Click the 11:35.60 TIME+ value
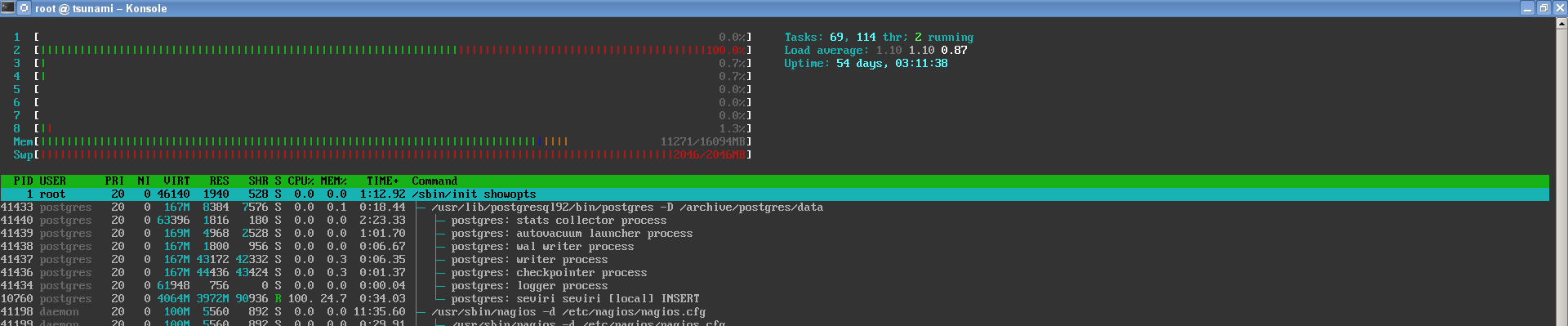1568x326 pixels. [379, 311]
